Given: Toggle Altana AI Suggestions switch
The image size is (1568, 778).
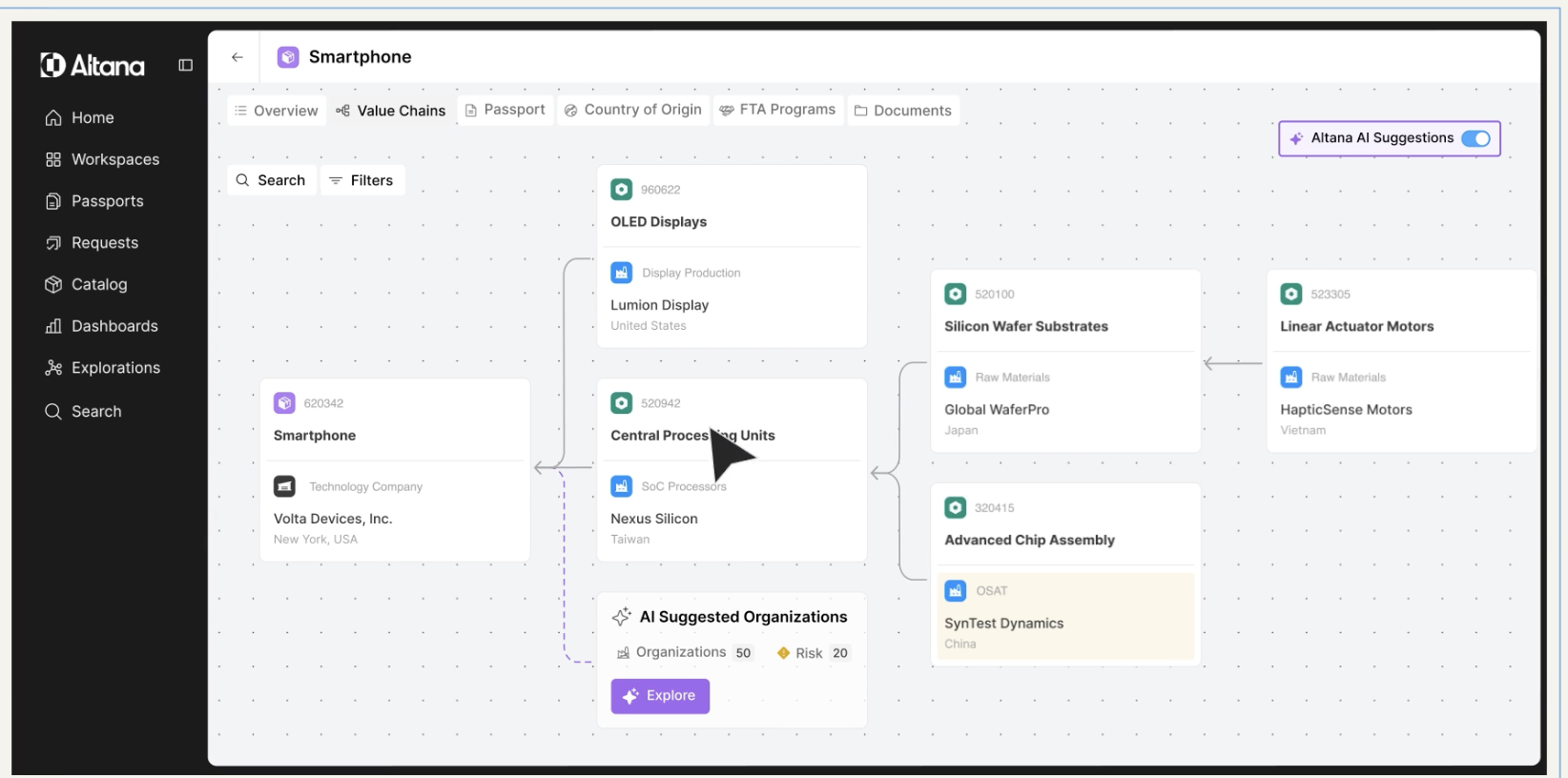Looking at the screenshot, I should tap(1475, 138).
